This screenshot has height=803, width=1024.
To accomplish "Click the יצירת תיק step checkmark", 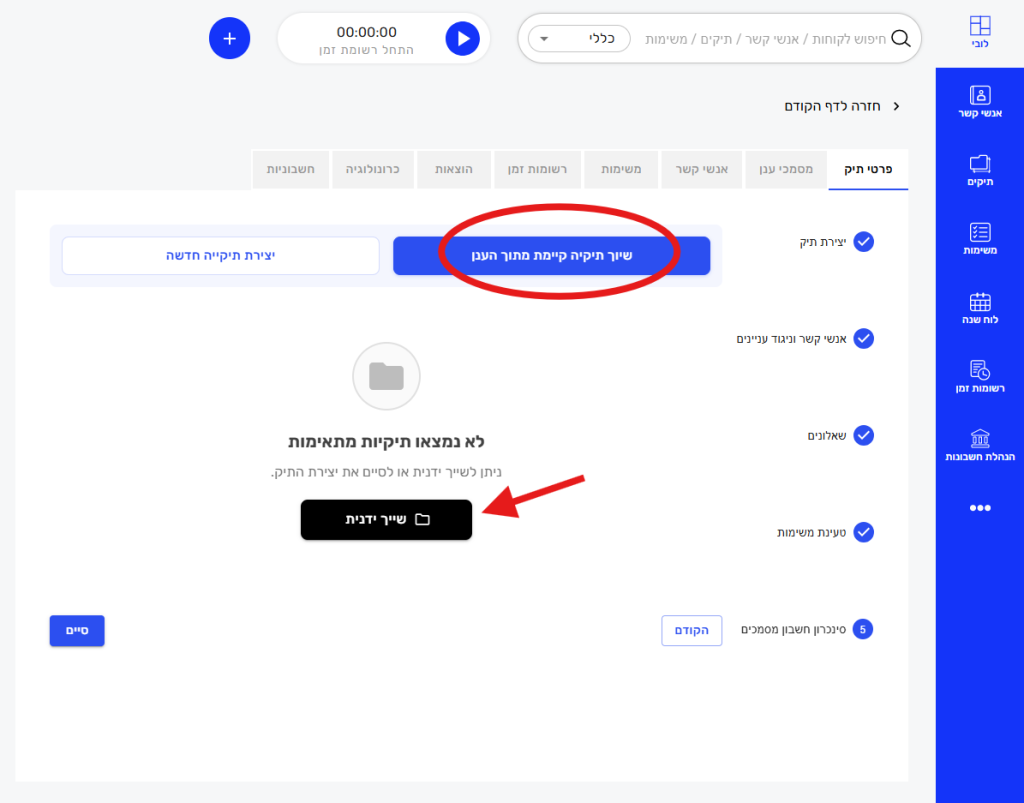I will point(864,242).
